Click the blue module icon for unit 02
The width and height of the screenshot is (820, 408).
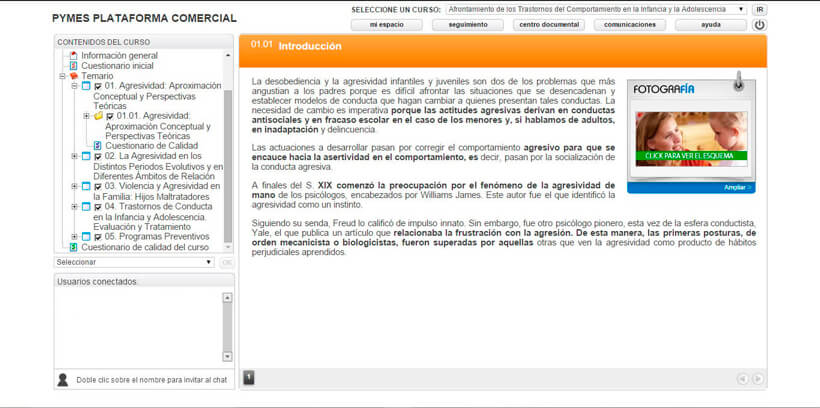click(x=86, y=156)
